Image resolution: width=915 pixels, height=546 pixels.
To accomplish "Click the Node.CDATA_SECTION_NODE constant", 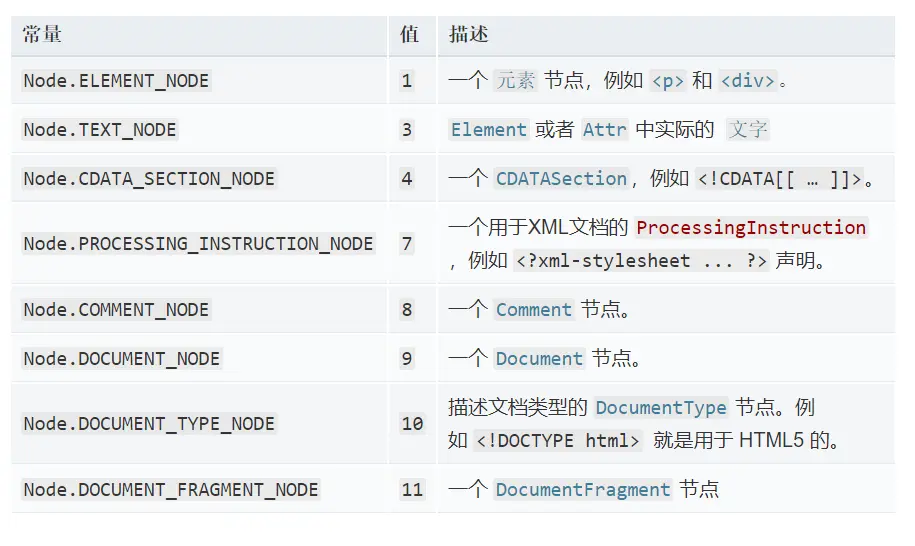I will 149,178.
